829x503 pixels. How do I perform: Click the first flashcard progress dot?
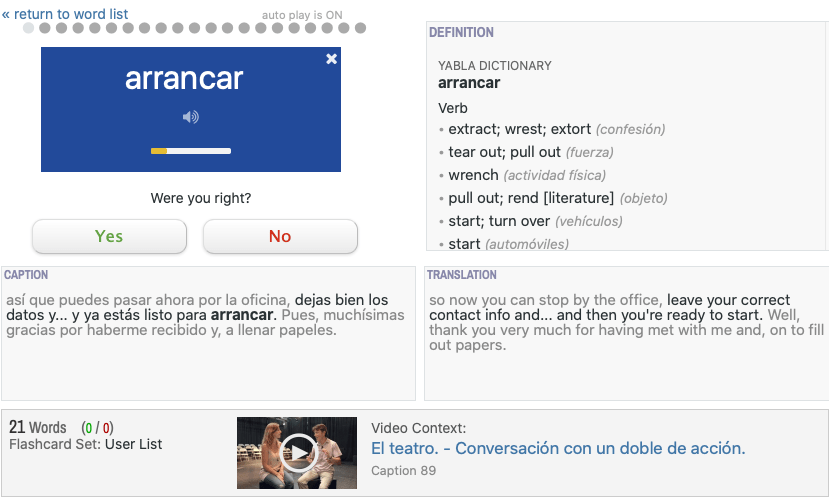[29, 28]
